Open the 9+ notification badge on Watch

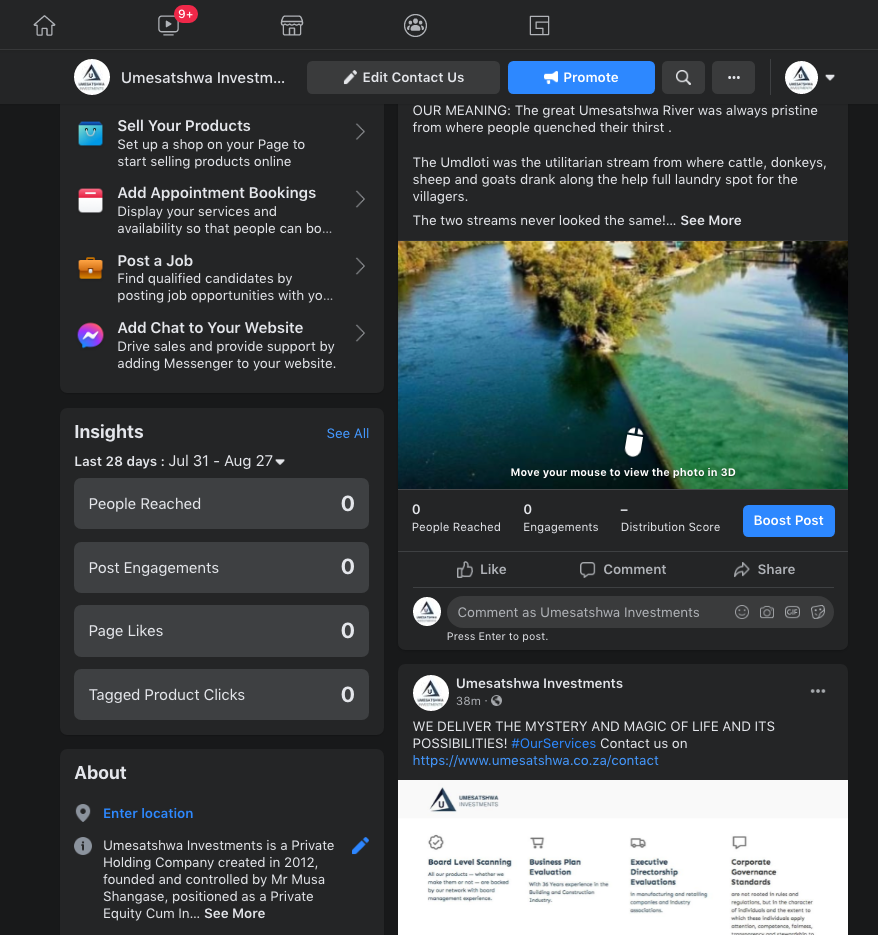[186, 14]
